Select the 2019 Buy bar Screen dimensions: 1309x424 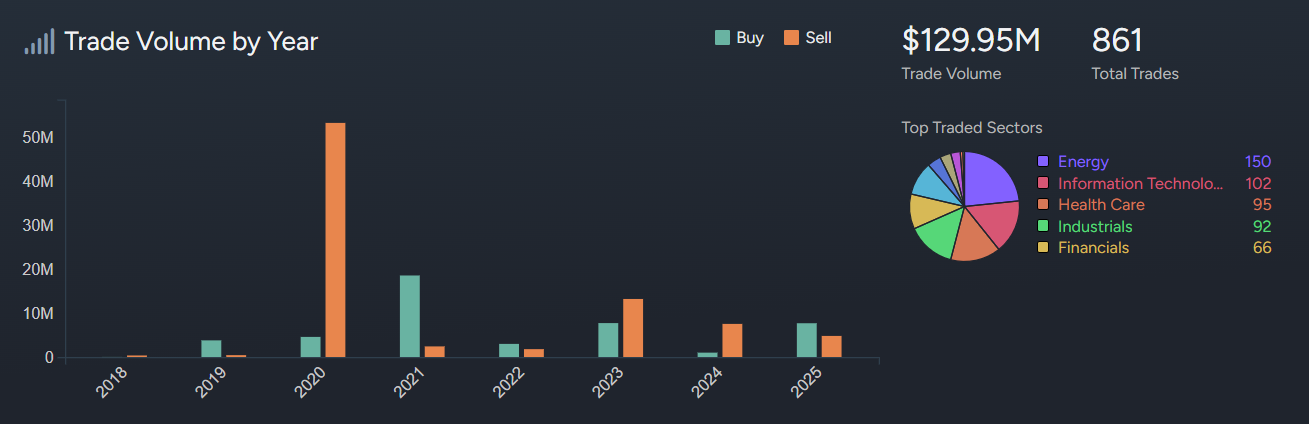pos(211,348)
